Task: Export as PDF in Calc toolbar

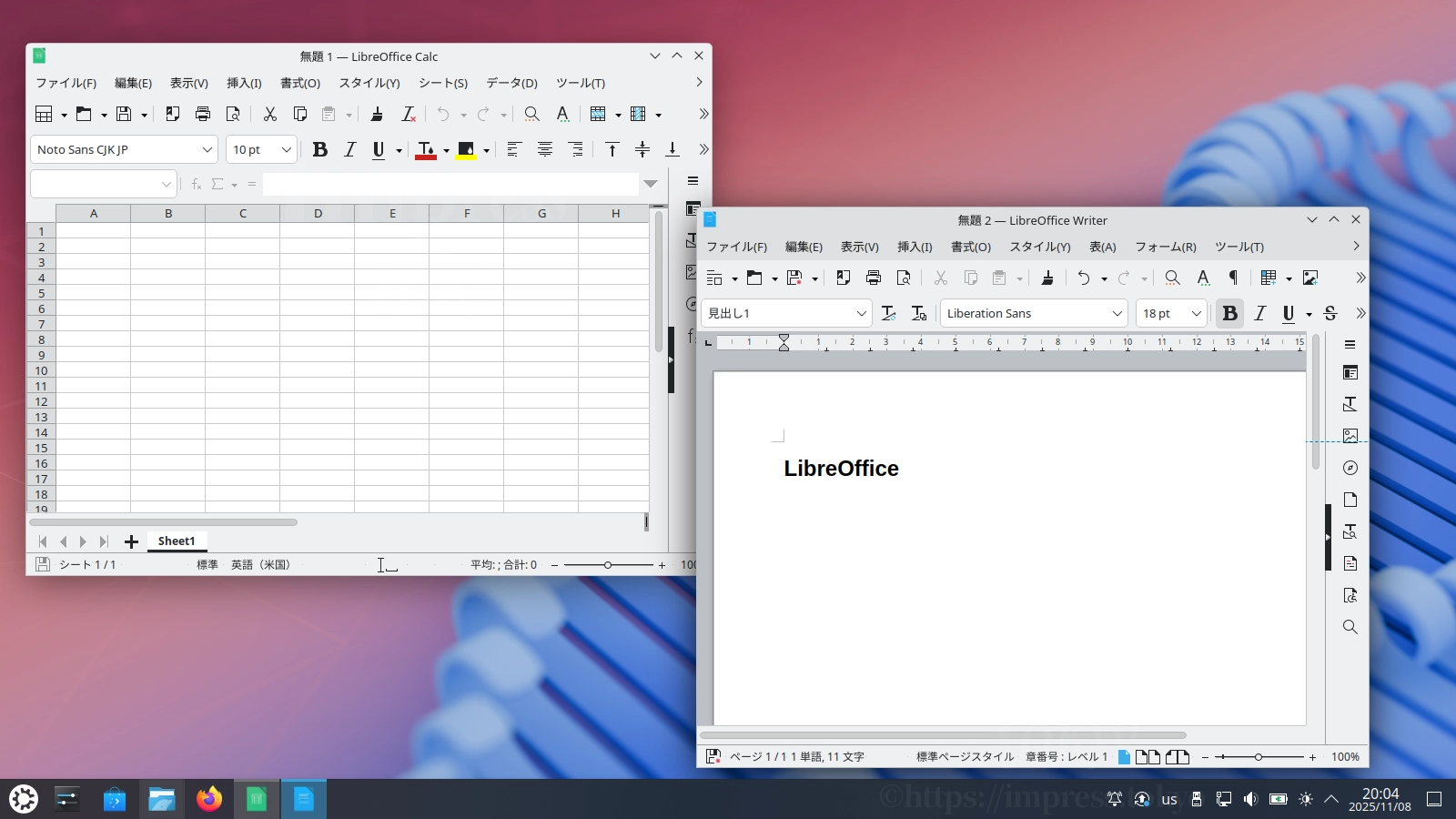Action: tap(172, 114)
